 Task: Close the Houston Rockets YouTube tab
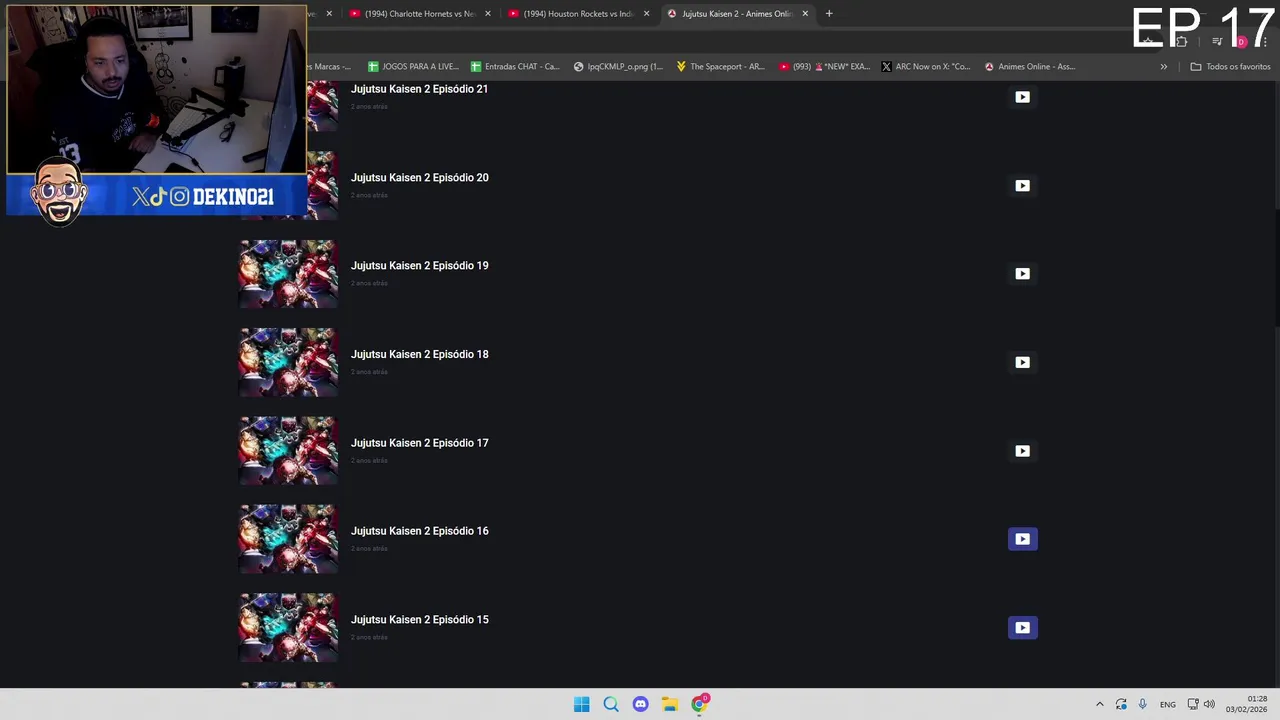tap(646, 14)
